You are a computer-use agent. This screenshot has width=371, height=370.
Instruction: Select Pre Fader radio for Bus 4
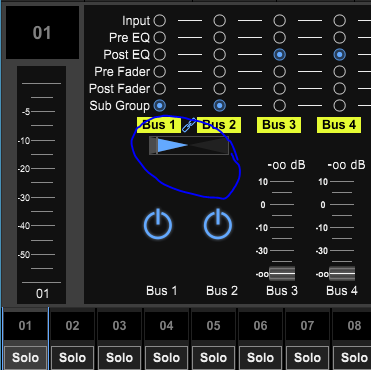tap(339, 71)
